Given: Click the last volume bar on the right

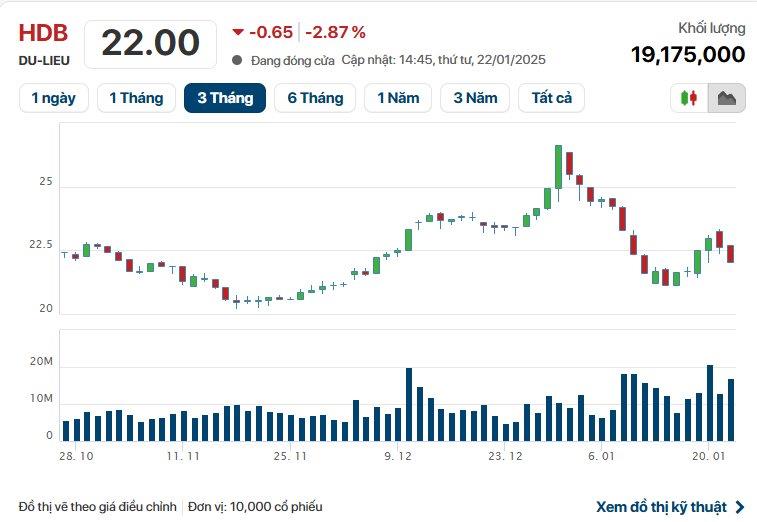Looking at the screenshot, I should pyautogui.click(x=731, y=410).
